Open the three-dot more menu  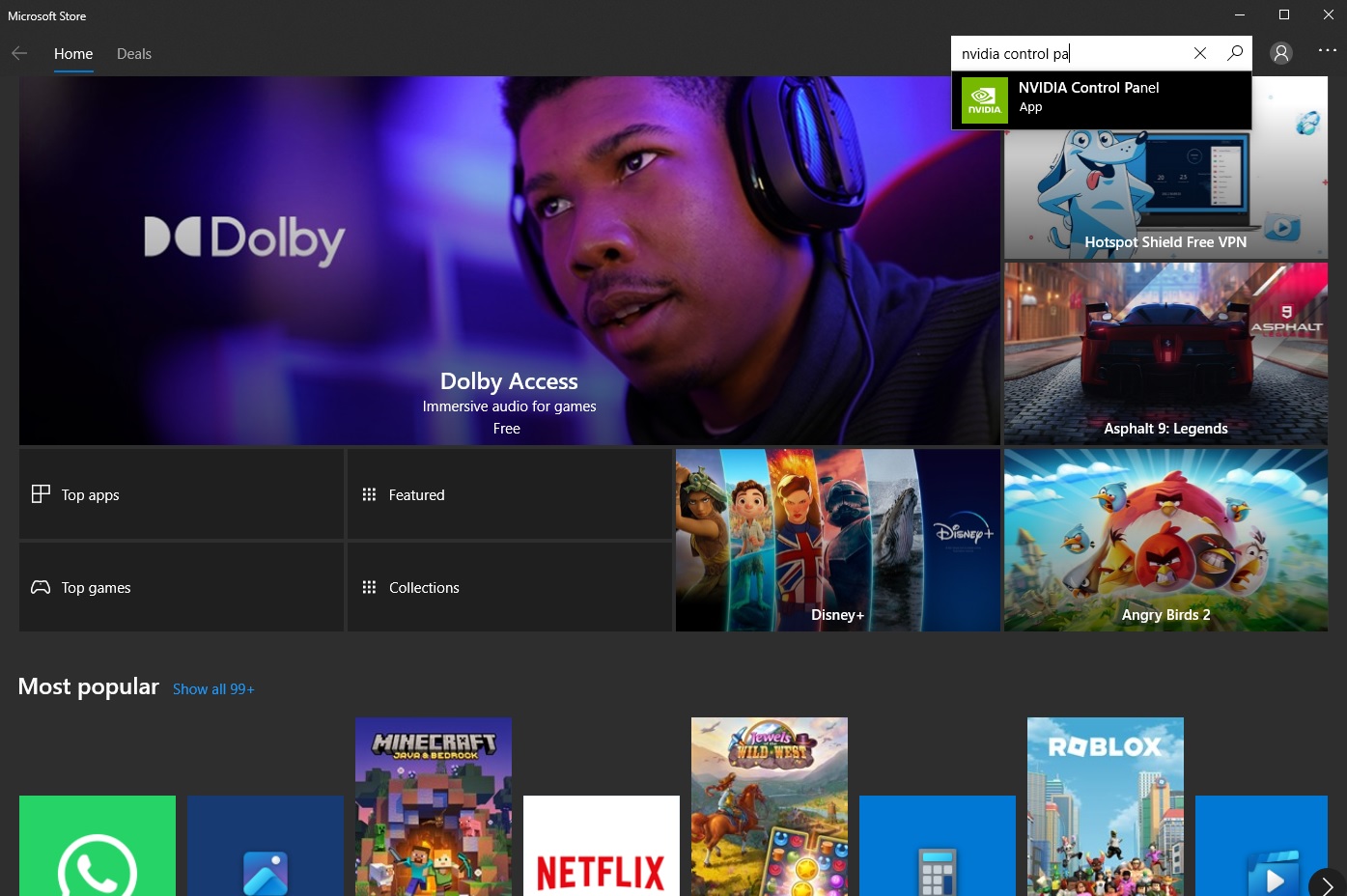coord(1328,50)
